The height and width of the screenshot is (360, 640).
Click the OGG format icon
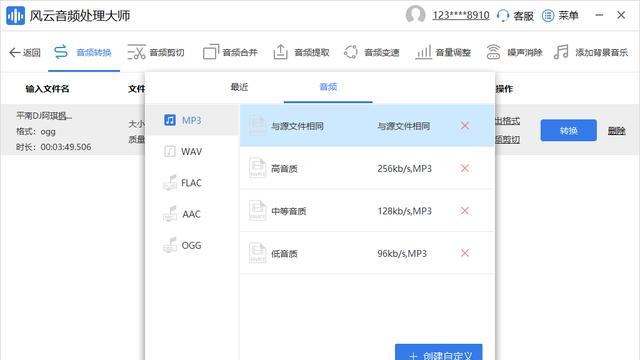click(170, 244)
